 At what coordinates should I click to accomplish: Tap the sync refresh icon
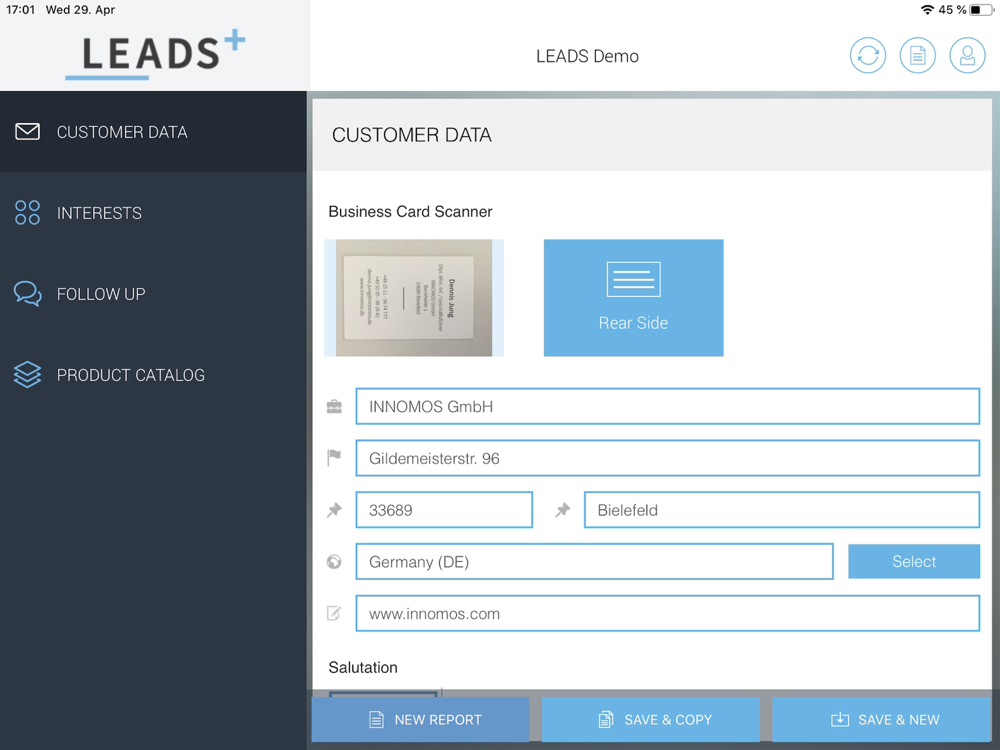point(867,55)
